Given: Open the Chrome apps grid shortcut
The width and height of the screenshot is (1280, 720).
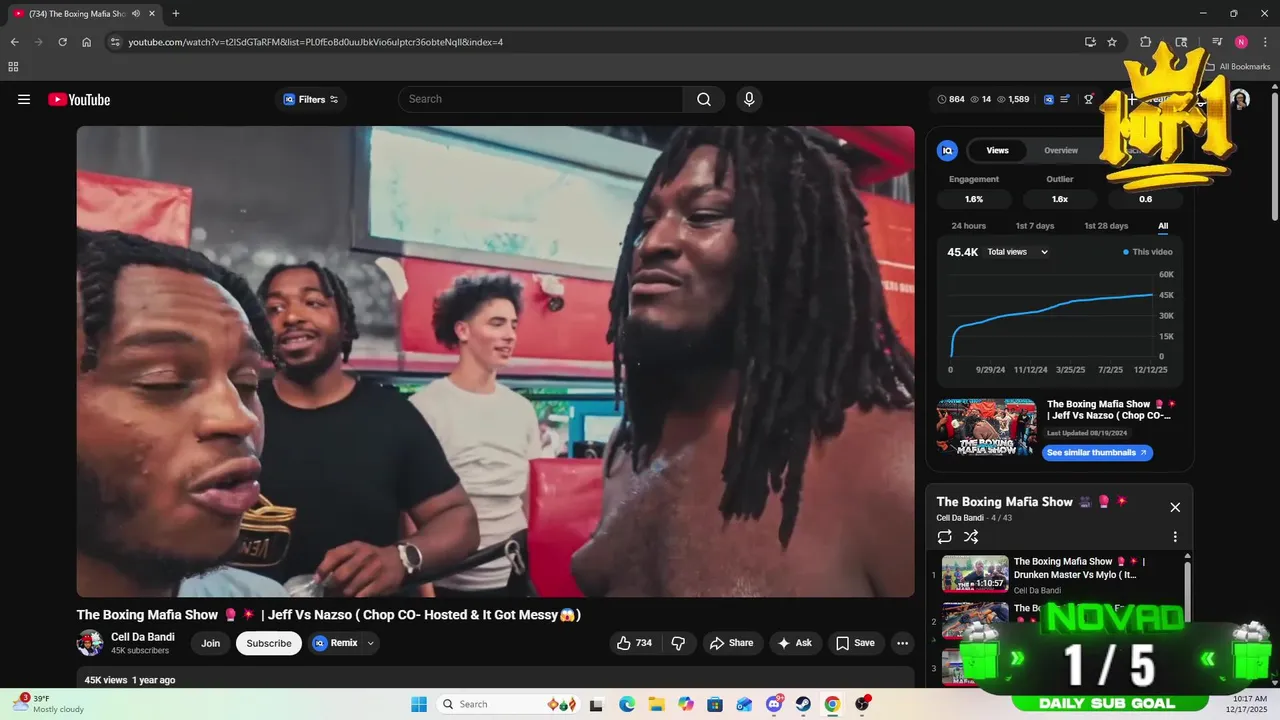Looking at the screenshot, I should [13, 67].
